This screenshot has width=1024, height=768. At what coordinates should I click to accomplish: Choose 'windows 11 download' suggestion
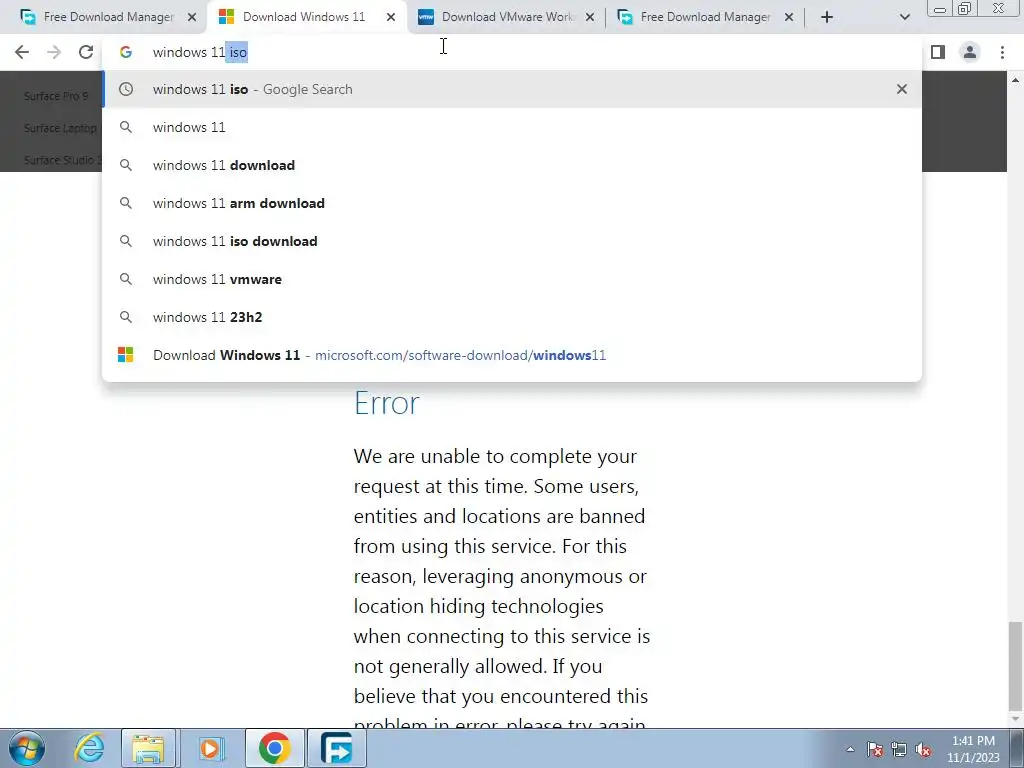coord(512,165)
